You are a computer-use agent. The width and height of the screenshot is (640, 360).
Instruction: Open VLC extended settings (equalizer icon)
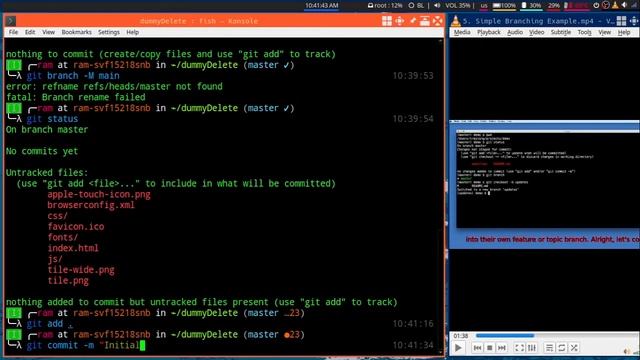coord(532,348)
